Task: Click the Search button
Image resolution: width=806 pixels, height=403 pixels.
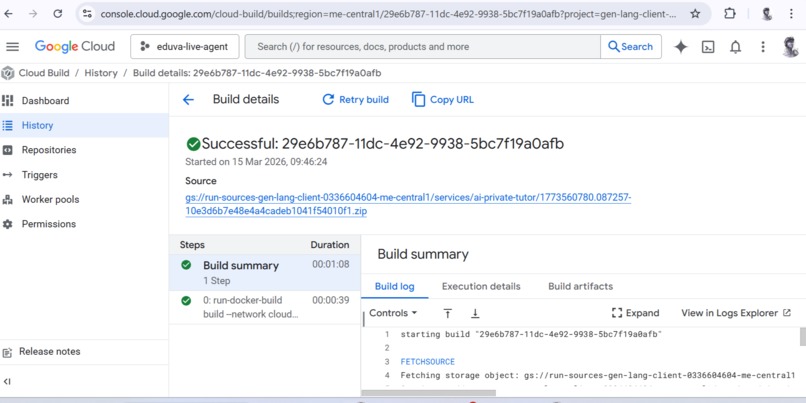Action: (x=631, y=47)
